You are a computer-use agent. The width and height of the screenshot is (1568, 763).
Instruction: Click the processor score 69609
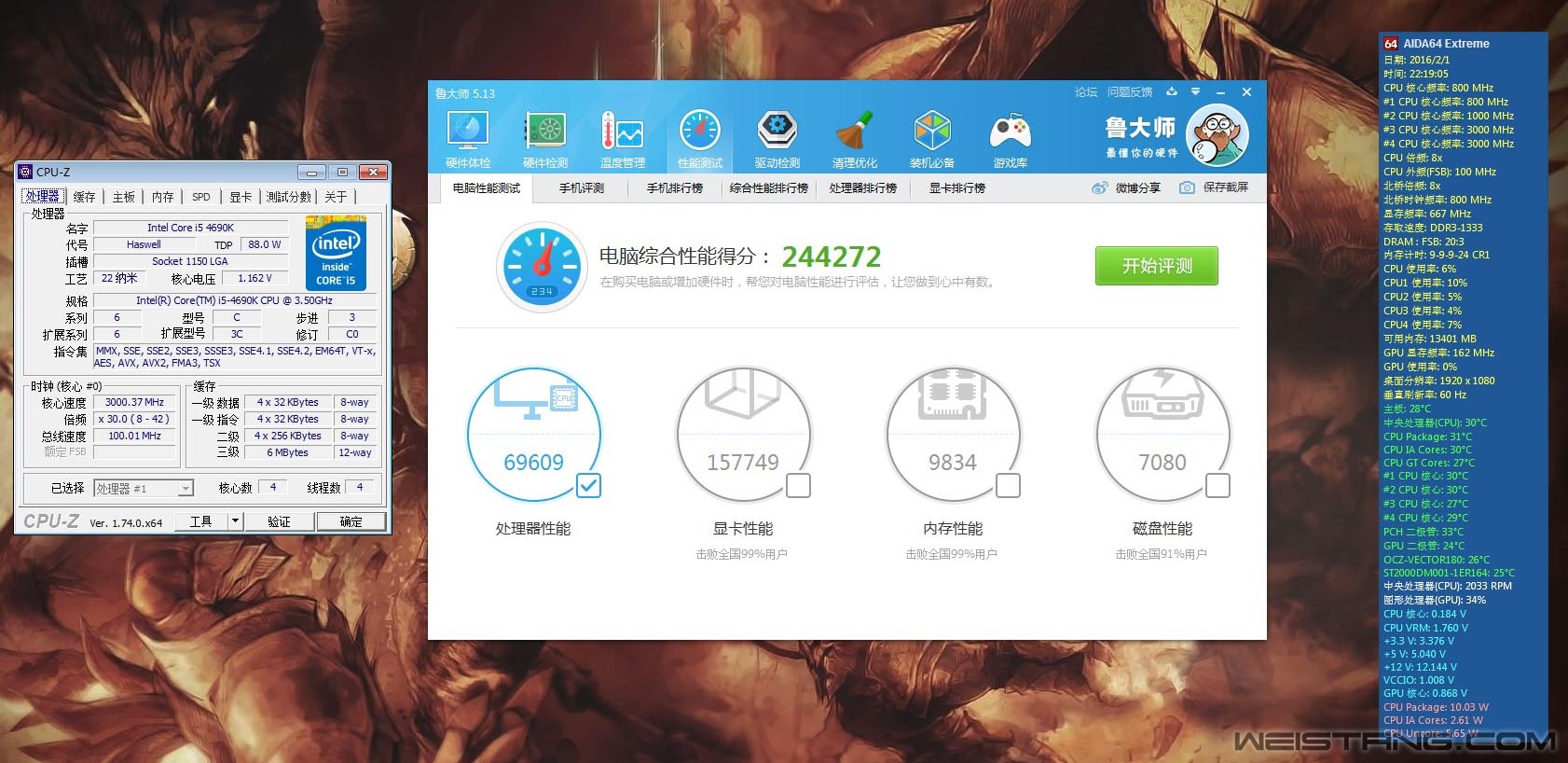(x=533, y=463)
